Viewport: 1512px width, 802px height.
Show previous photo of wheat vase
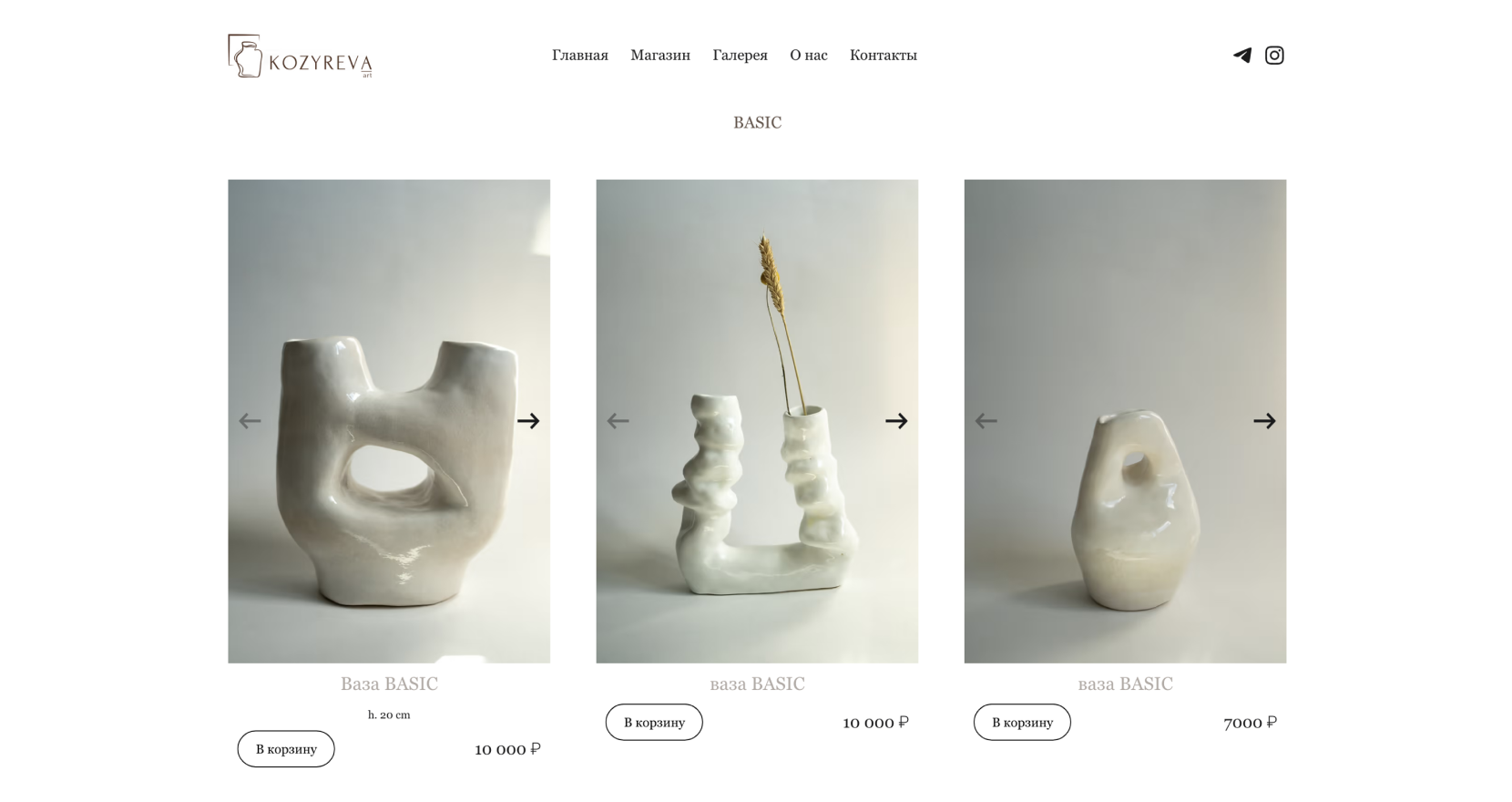click(618, 421)
